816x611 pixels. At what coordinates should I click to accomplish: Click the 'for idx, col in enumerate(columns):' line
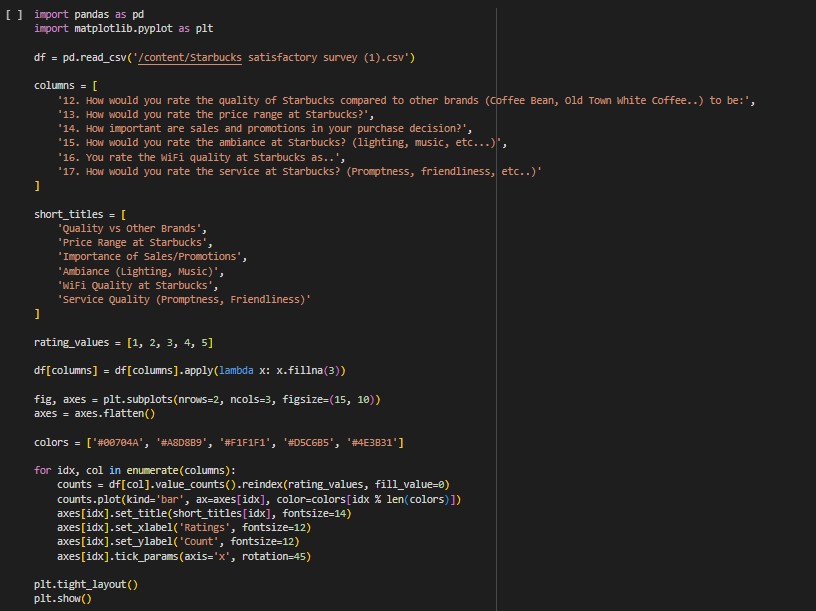coord(135,470)
